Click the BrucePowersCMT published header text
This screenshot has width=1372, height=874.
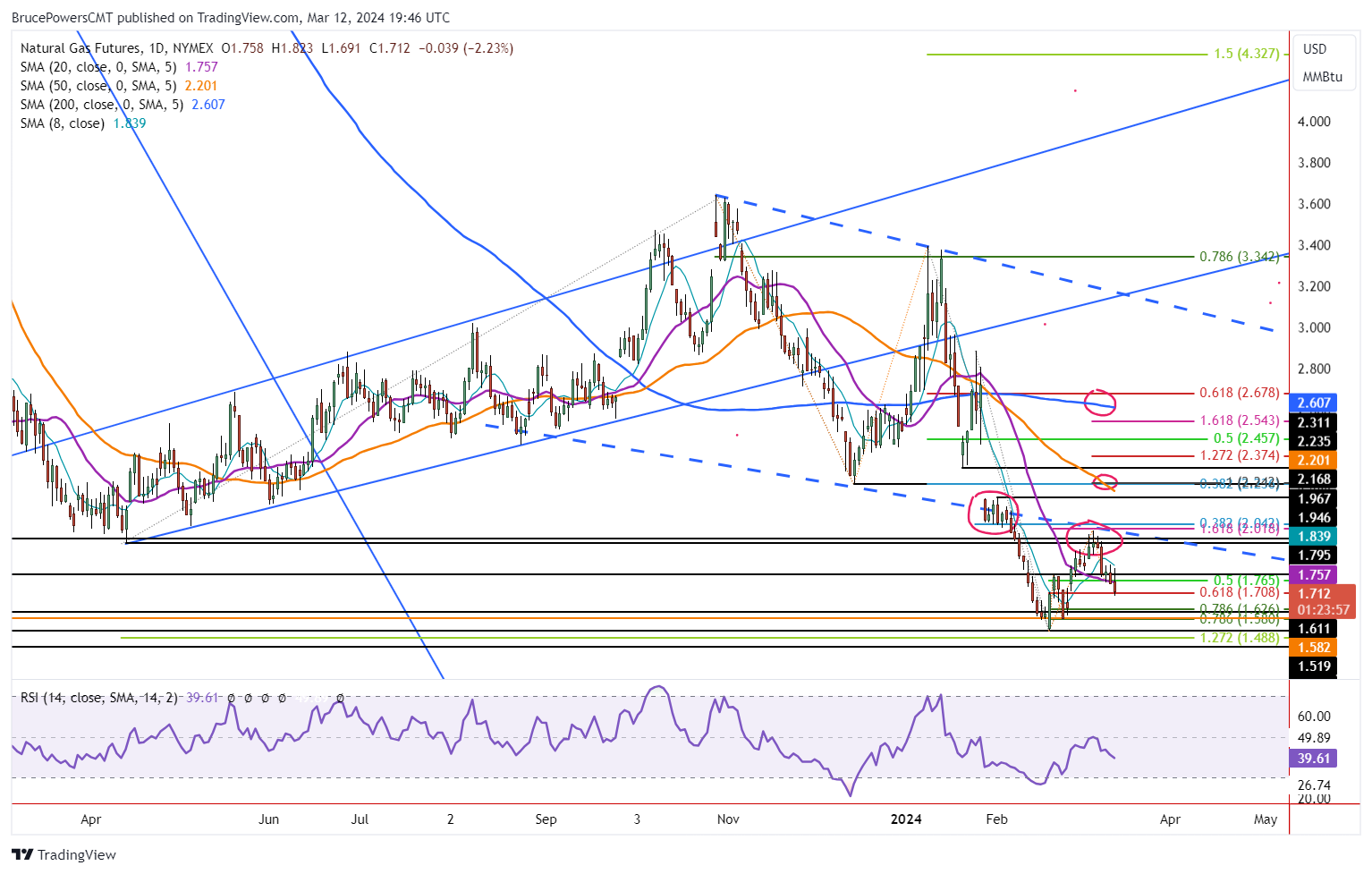(x=231, y=18)
